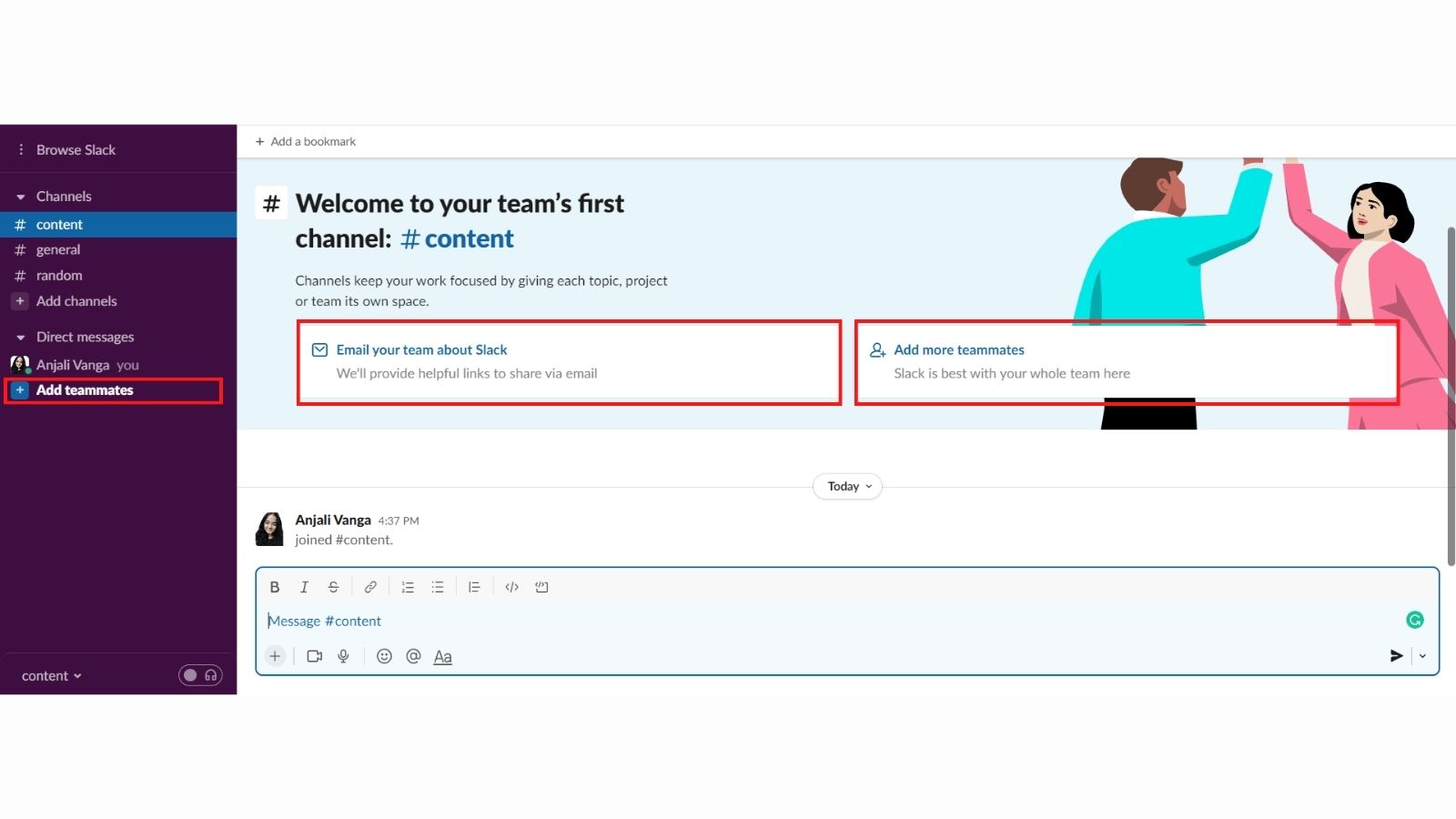This screenshot has width=1456, height=819.
Task: Click Anjali Vanga's name in the message
Action: click(x=333, y=520)
